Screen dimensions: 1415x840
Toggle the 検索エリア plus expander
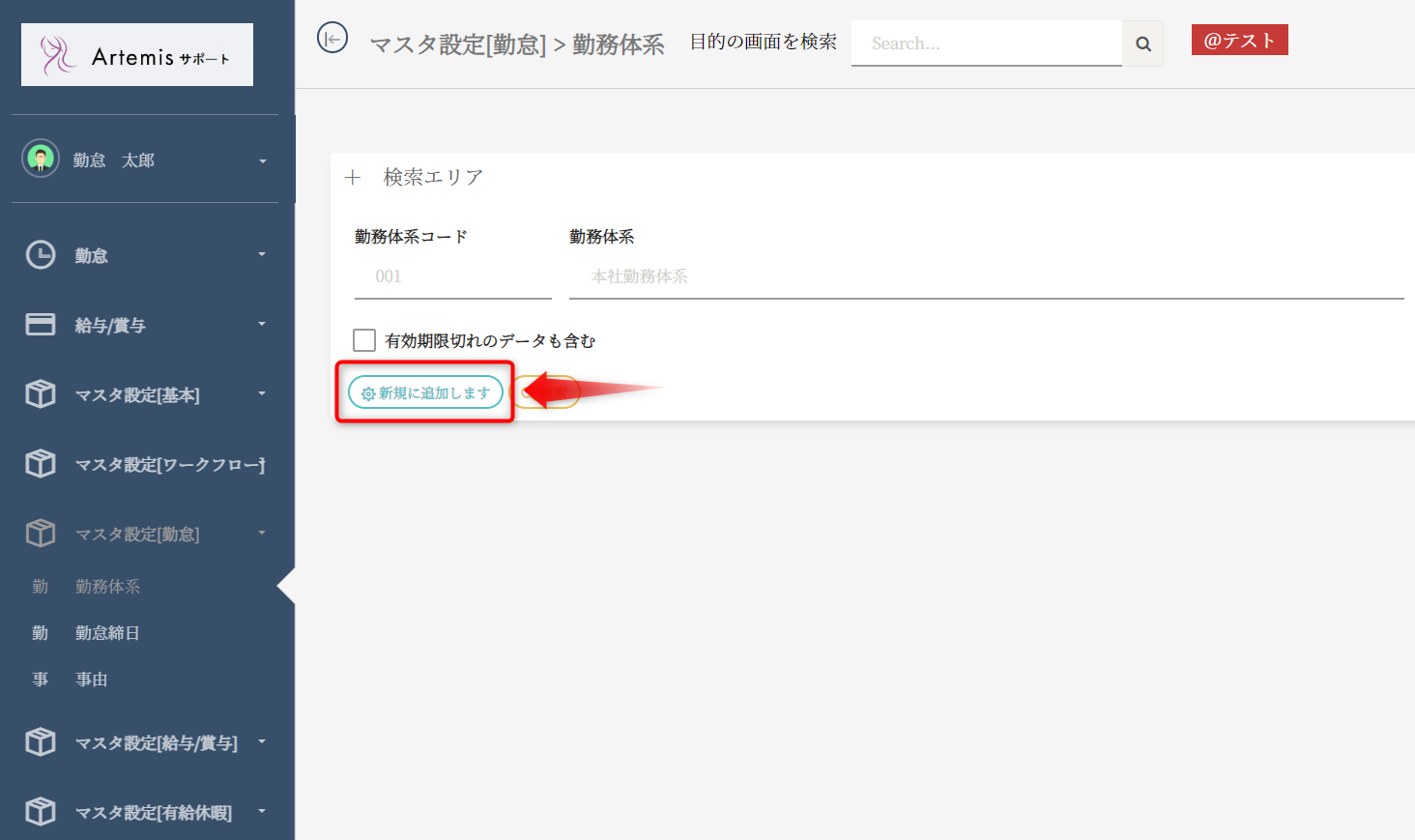(353, 178)
